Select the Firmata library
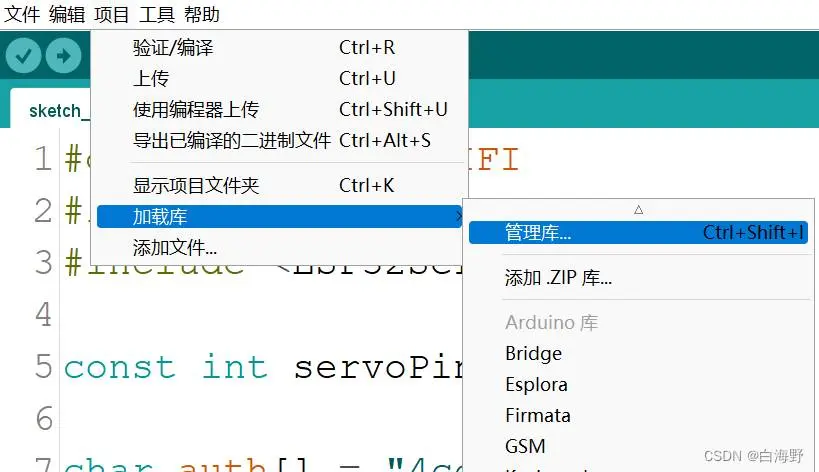Screen dimensions: 819x472 point(638,415)
